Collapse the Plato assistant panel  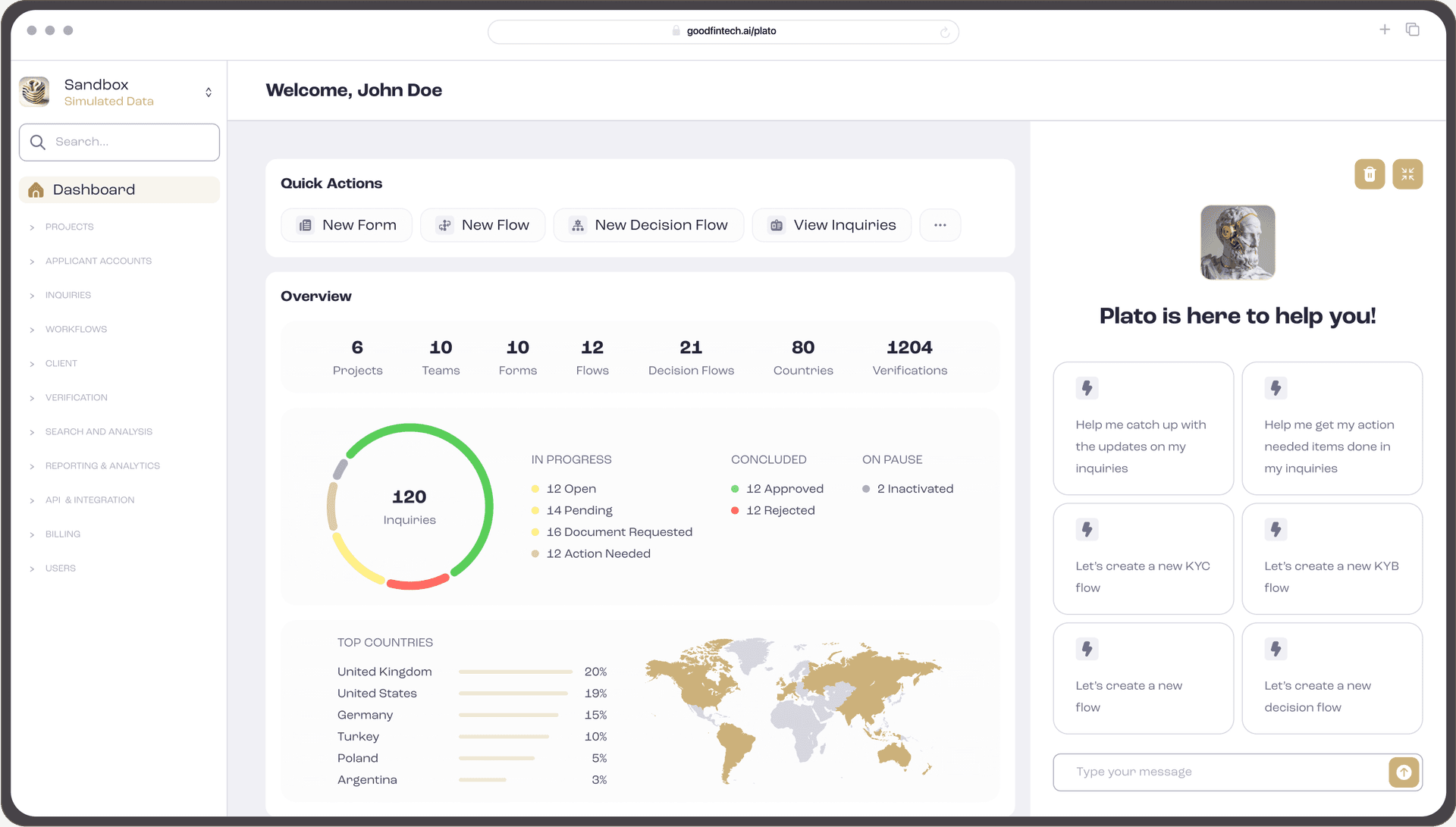click(1407, 174)
